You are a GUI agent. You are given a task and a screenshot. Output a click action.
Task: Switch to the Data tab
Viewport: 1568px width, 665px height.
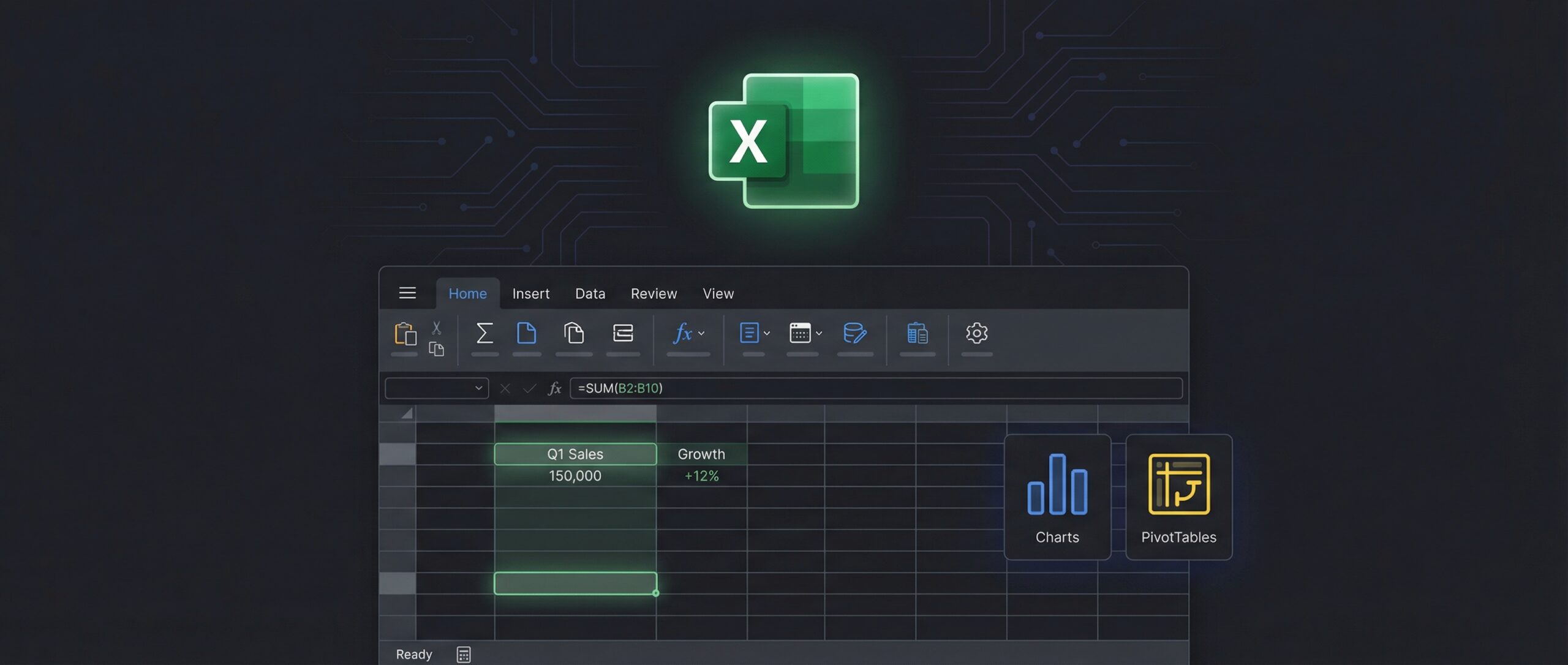[589, 293]
